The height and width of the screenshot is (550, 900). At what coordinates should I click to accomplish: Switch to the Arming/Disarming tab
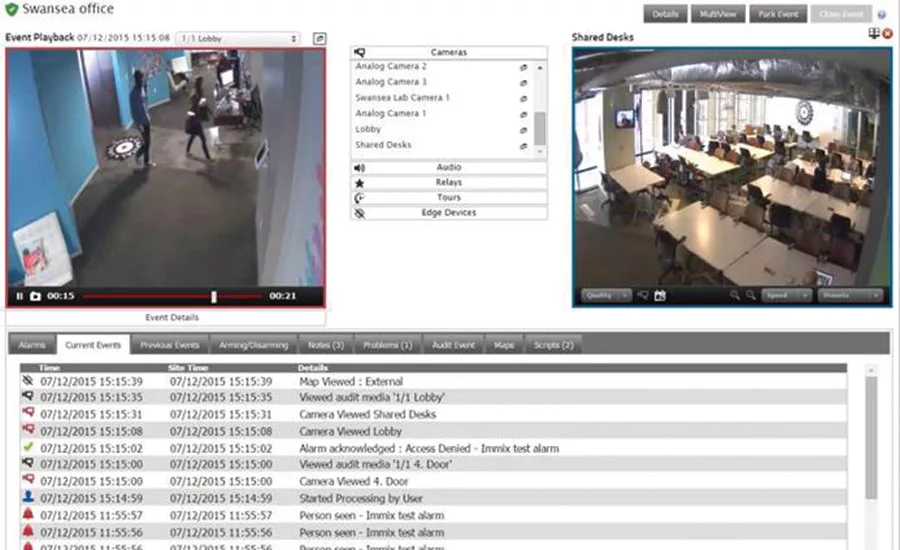[x=254, y=345]
